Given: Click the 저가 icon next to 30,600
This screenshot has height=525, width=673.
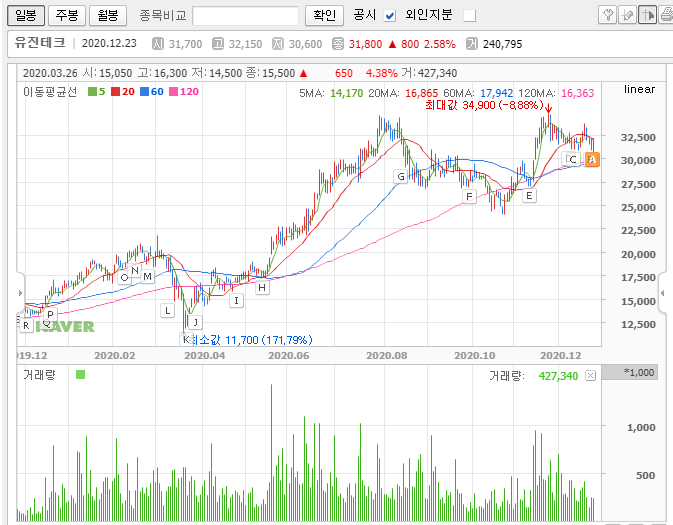Looking at the screenshot, I should point(278,44).
